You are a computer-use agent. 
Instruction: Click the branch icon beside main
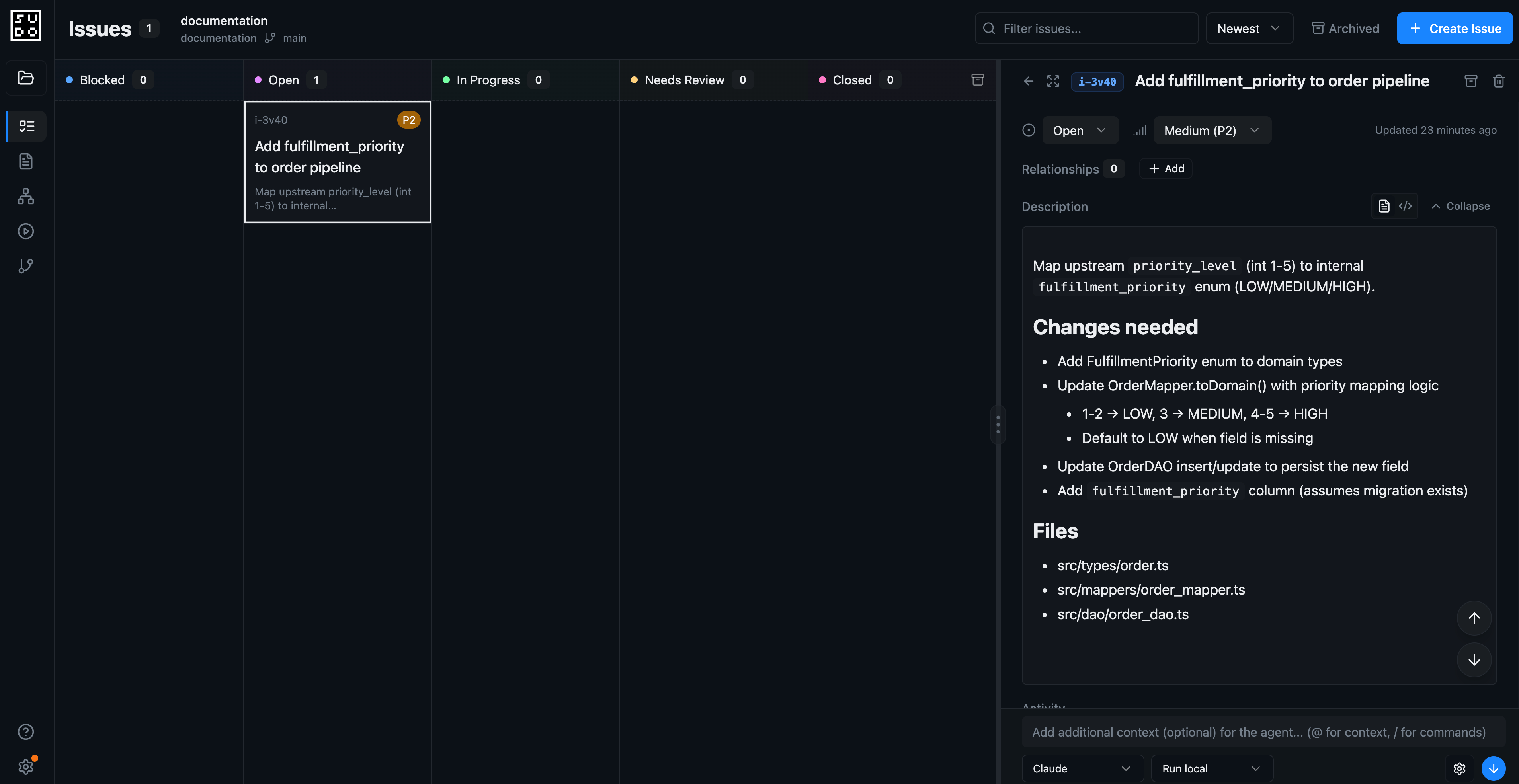coord(269,38)
